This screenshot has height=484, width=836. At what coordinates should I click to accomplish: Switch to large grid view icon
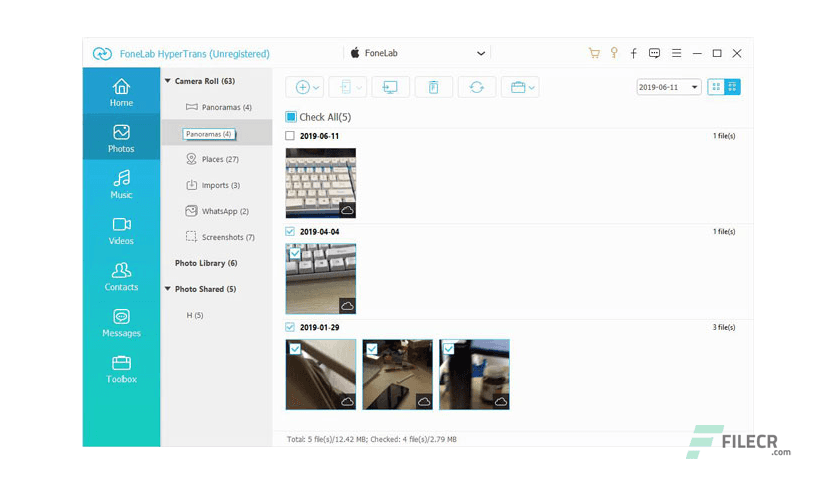[x=716, y=87]
